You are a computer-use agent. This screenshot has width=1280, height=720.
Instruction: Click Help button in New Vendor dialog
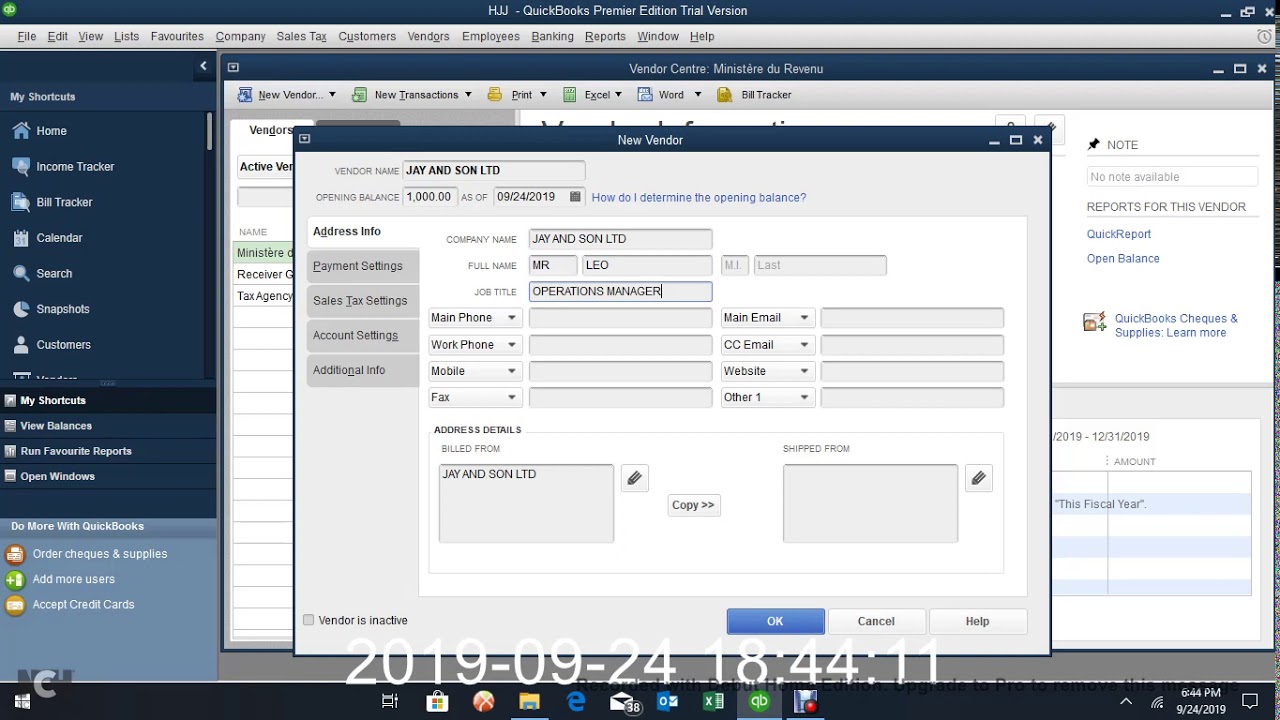point(977,621)
